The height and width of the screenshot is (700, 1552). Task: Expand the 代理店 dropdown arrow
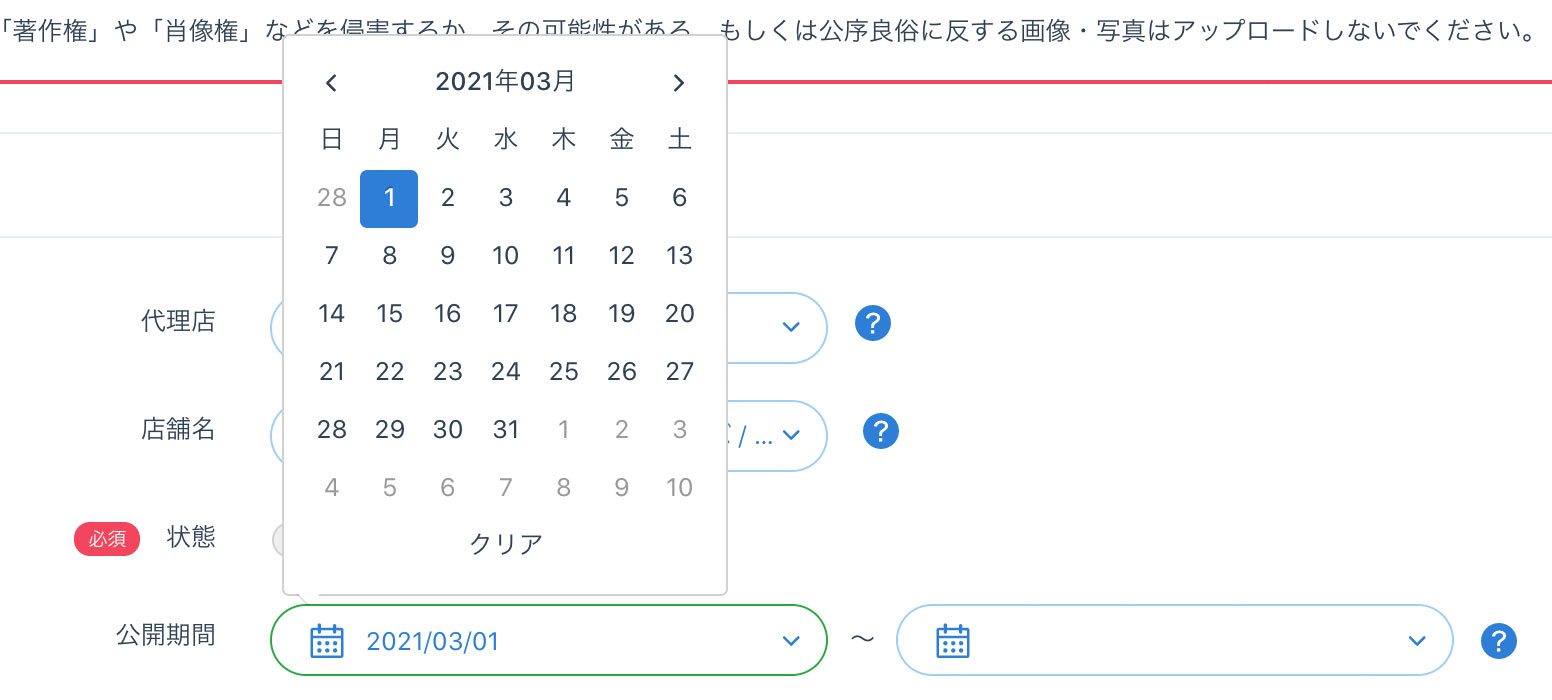pos(791,327)
